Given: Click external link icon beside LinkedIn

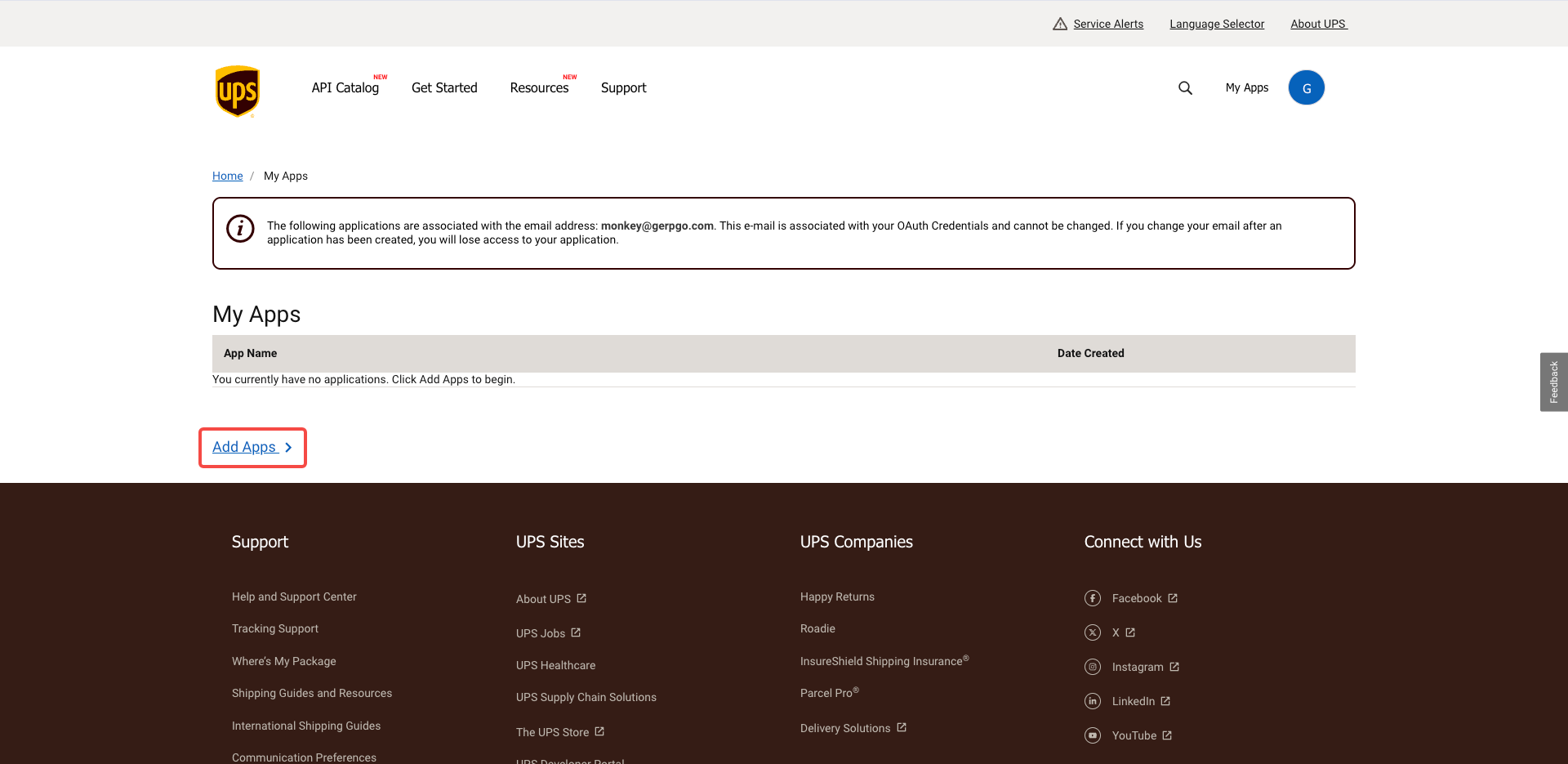Looking at the screenshot, I should tap(1165, 701).
